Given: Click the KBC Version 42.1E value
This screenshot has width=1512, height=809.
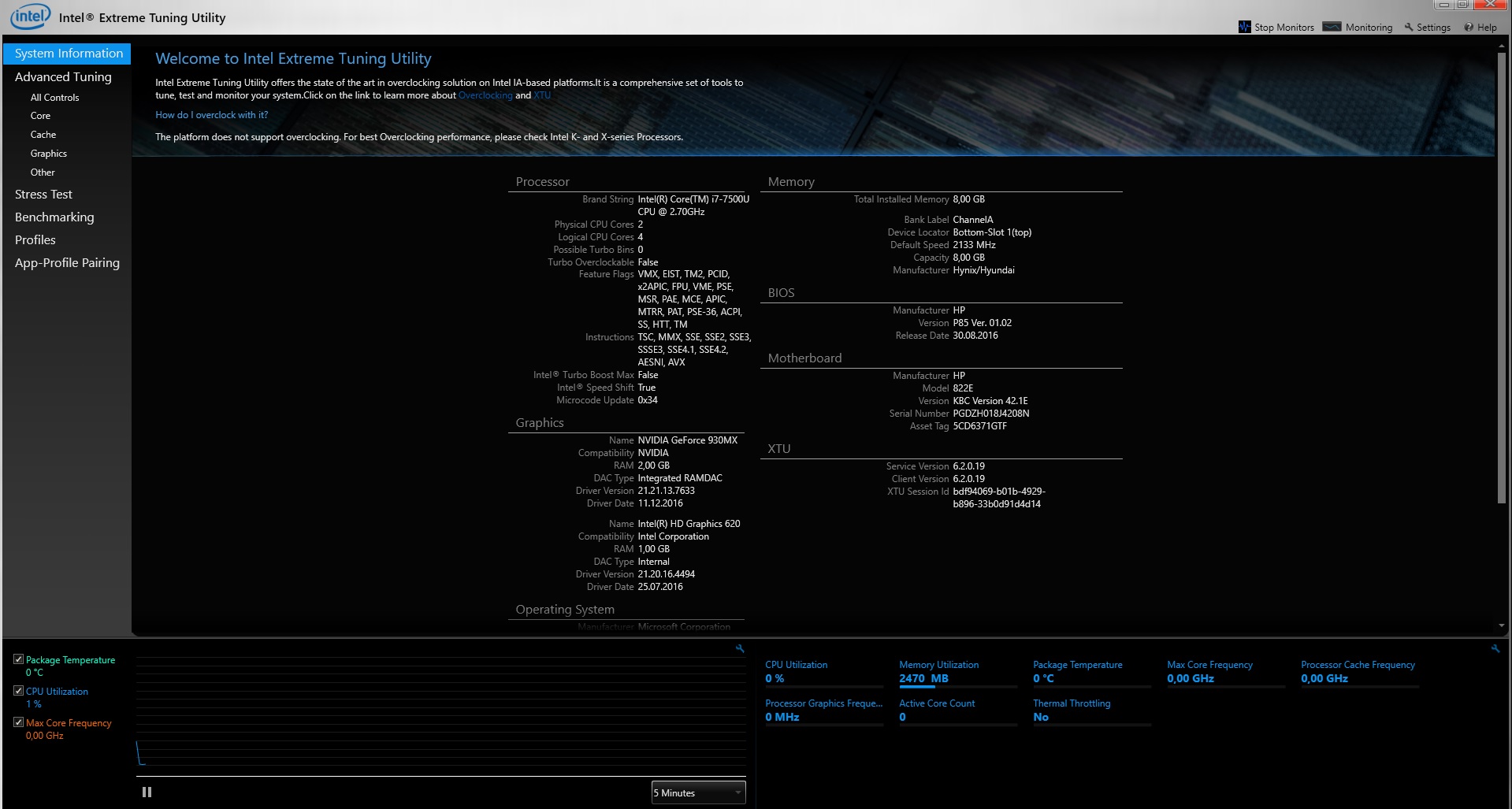Looking at the screenshot, I should (x=990, y=401).
